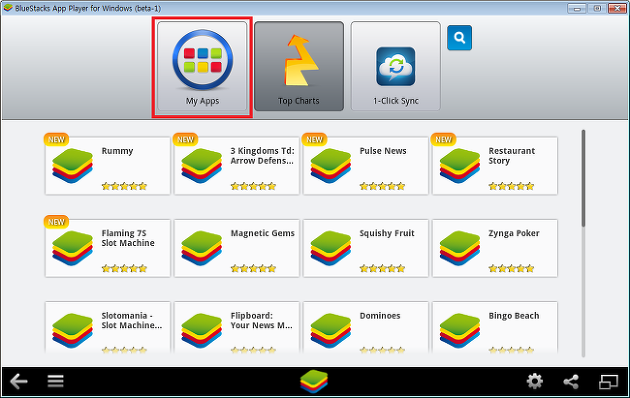This screenshot has height=398, width=630.
Task: Open the Rummy app icon
Action: point(72,166)
